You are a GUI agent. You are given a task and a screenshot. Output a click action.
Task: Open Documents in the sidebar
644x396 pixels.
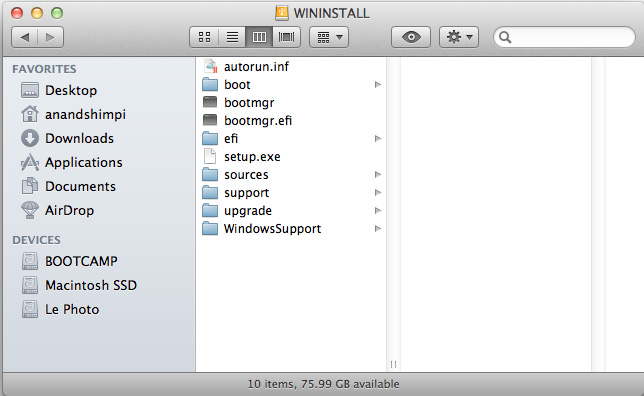tap(80, 186)
